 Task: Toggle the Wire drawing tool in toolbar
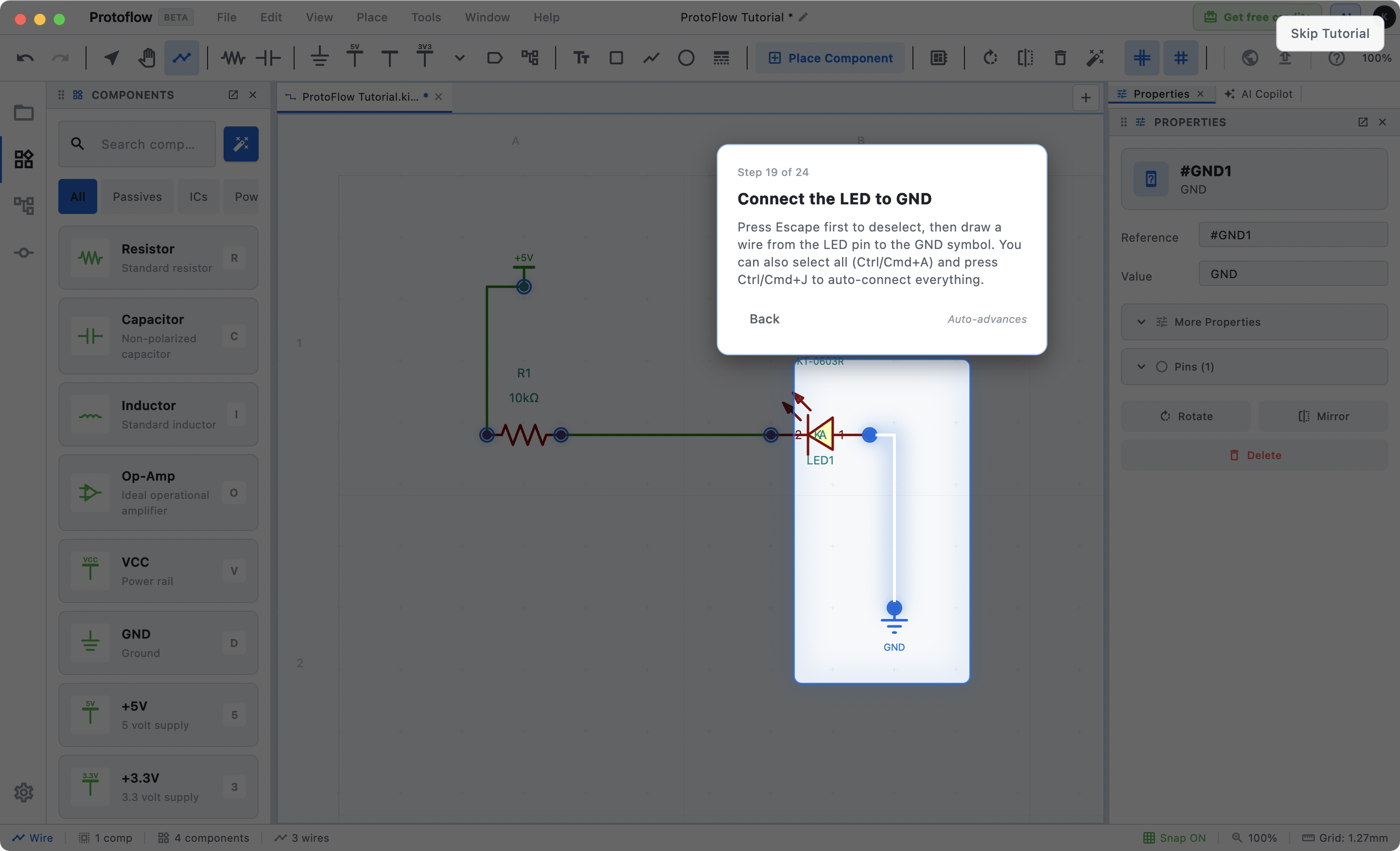click(182, 58)
